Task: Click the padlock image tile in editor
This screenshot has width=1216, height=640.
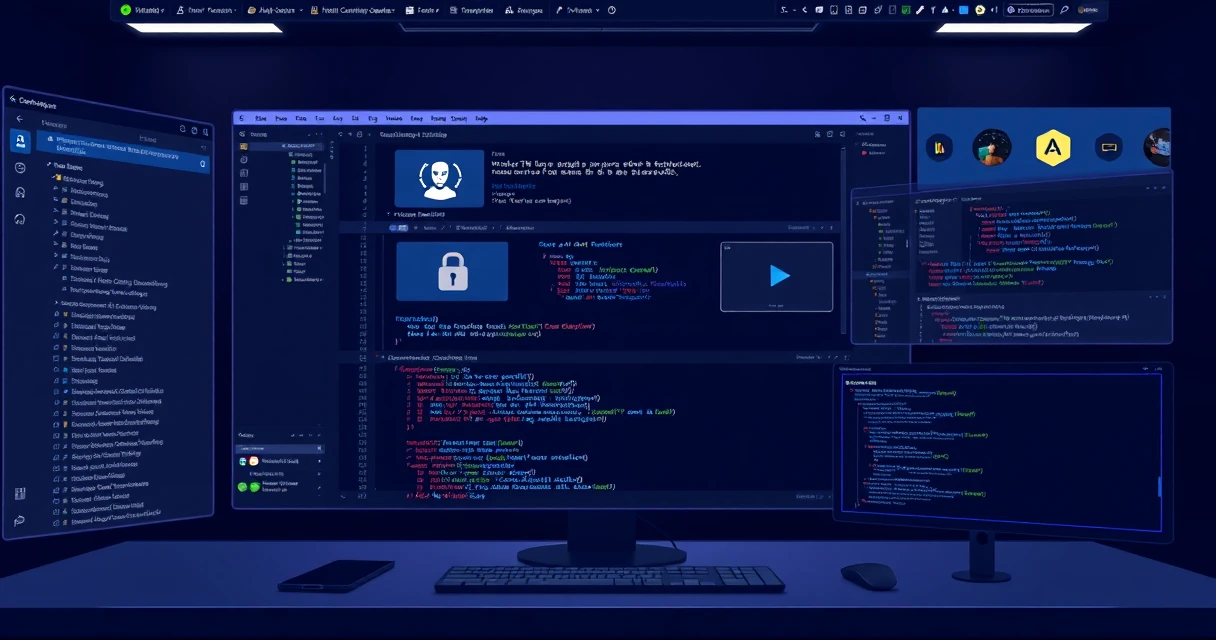Action: click(x=452, y=271)
